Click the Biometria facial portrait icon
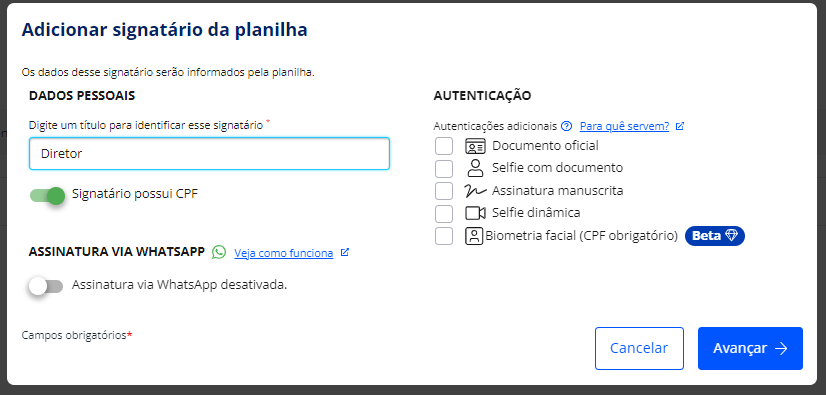This screenshot has height=395, width=826. 474,236
